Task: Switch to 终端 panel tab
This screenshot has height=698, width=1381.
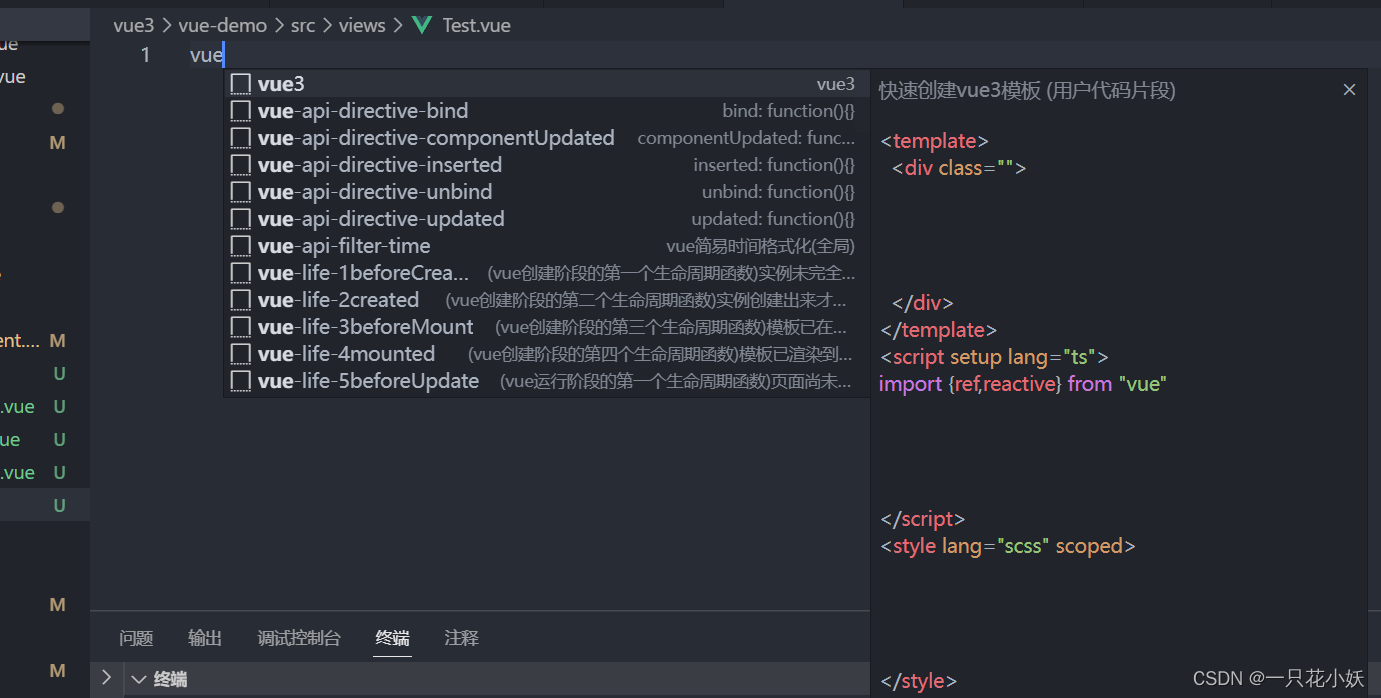Action: pos(393,638)
